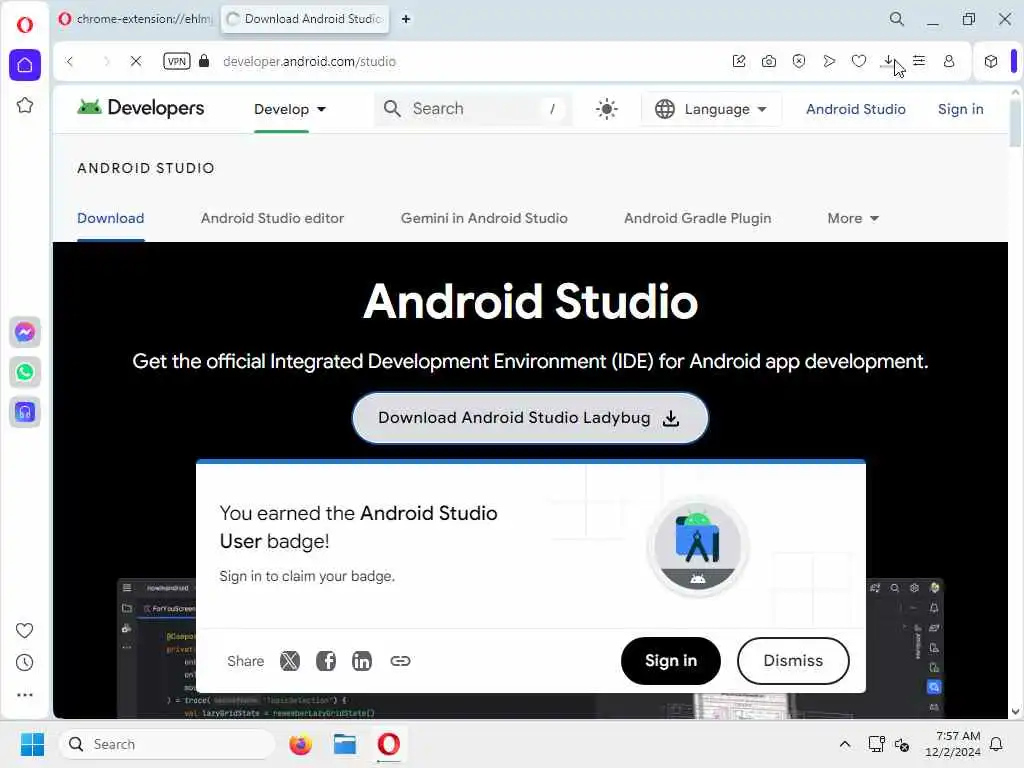
Task: Share the badge on X (Twitter)
Action: coord(289,661)
